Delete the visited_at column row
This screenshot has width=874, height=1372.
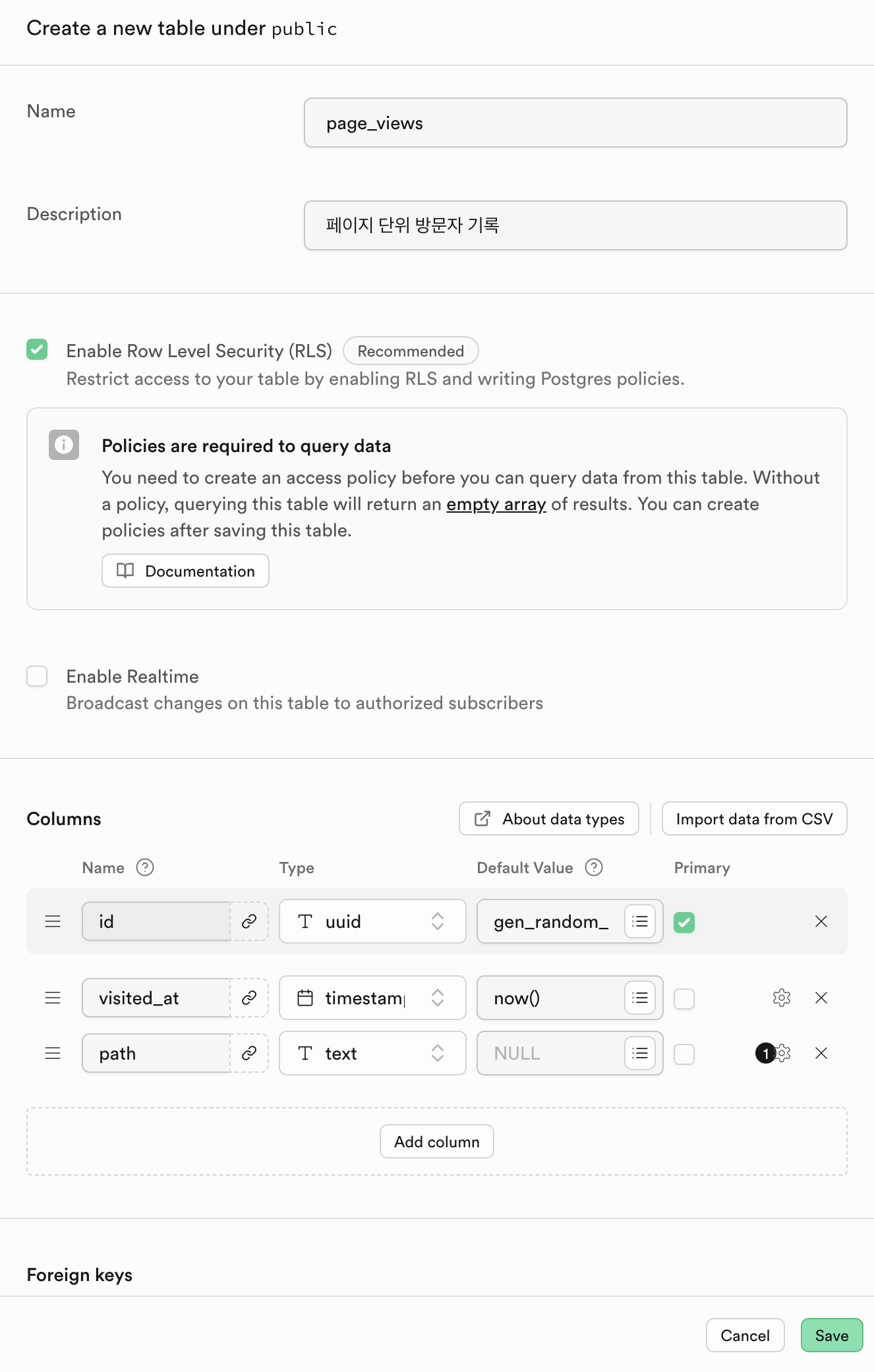point(821,998)
